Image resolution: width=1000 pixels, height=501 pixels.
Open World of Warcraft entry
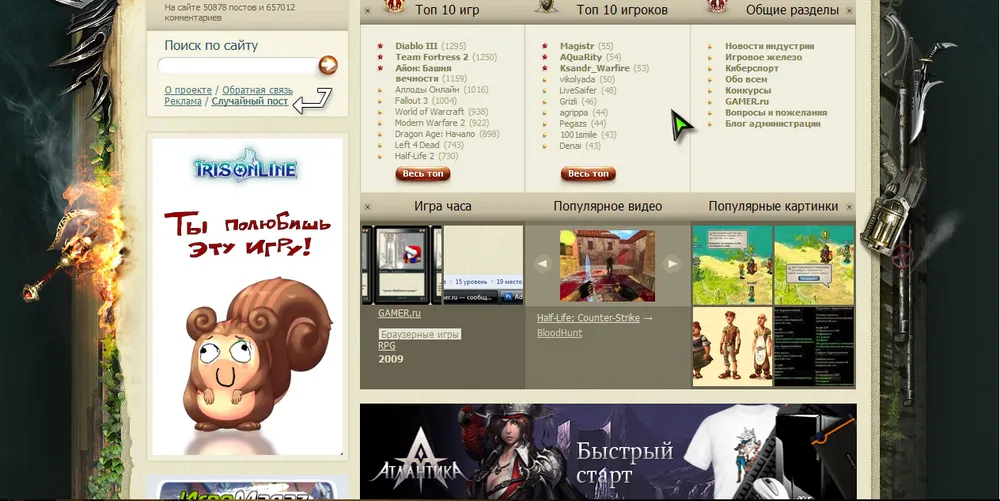point(429,112)
